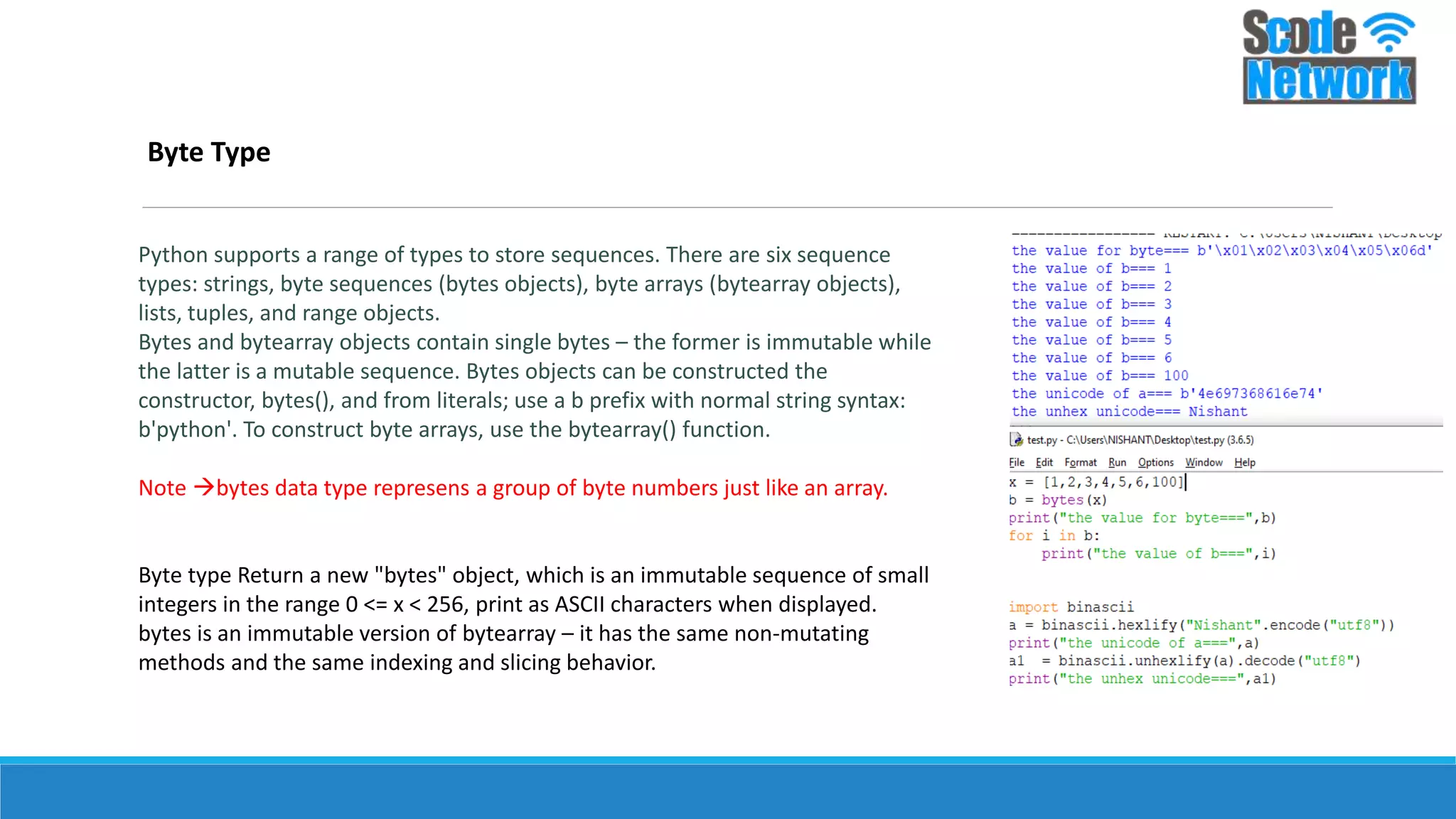The width and height of the screenshot is (1456, 819).
Task: Click the test.py window title text
Action: 1140,440
